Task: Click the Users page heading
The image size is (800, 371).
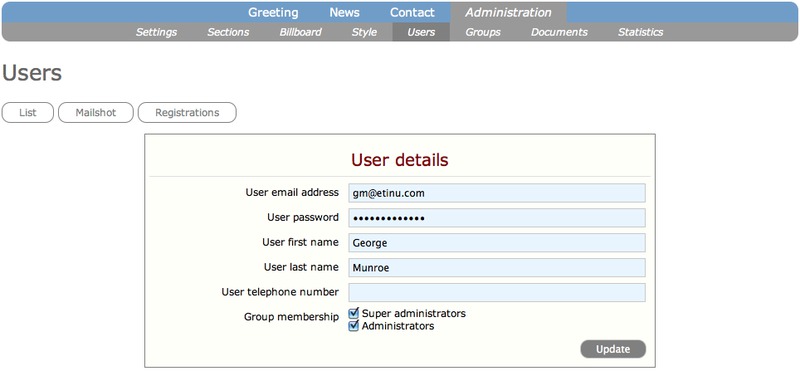Action: [32, 73]
